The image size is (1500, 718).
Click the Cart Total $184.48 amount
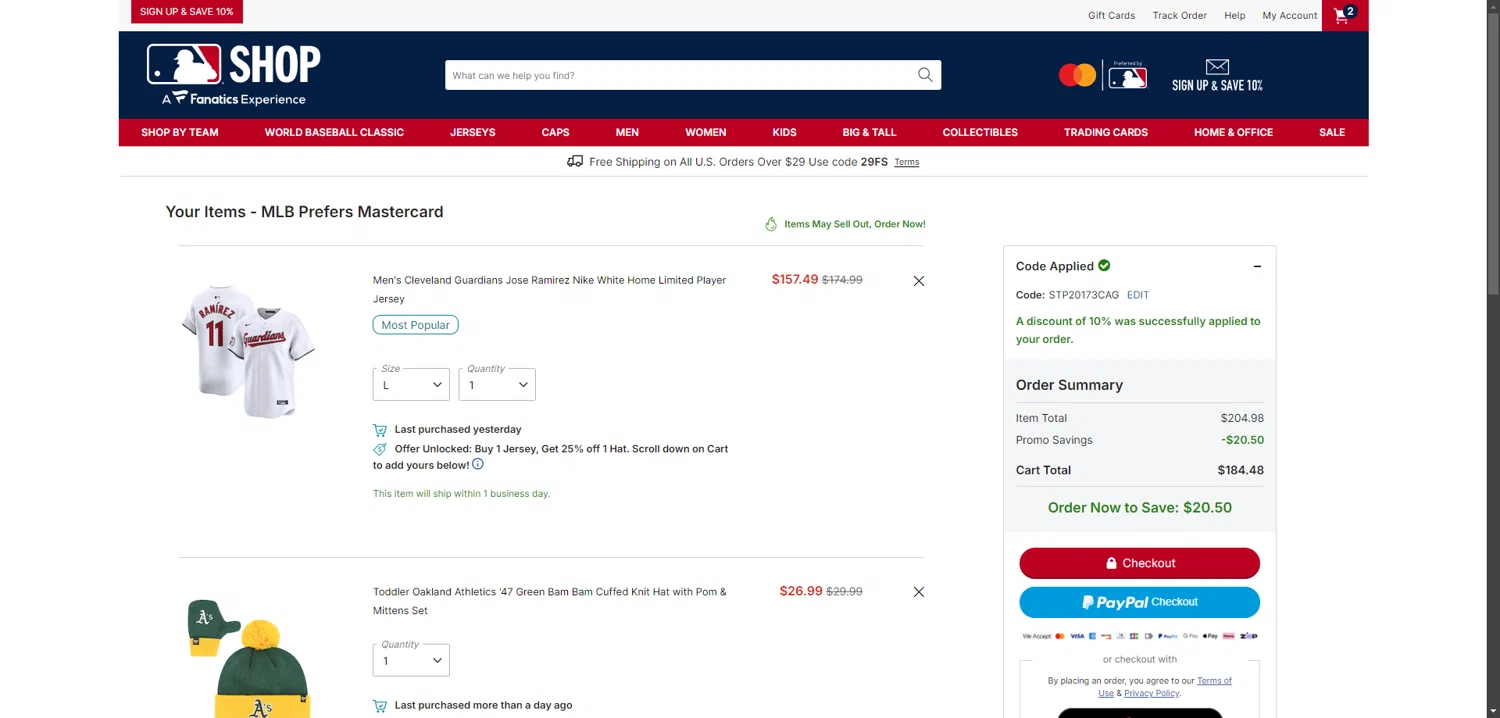(1240, 470)
